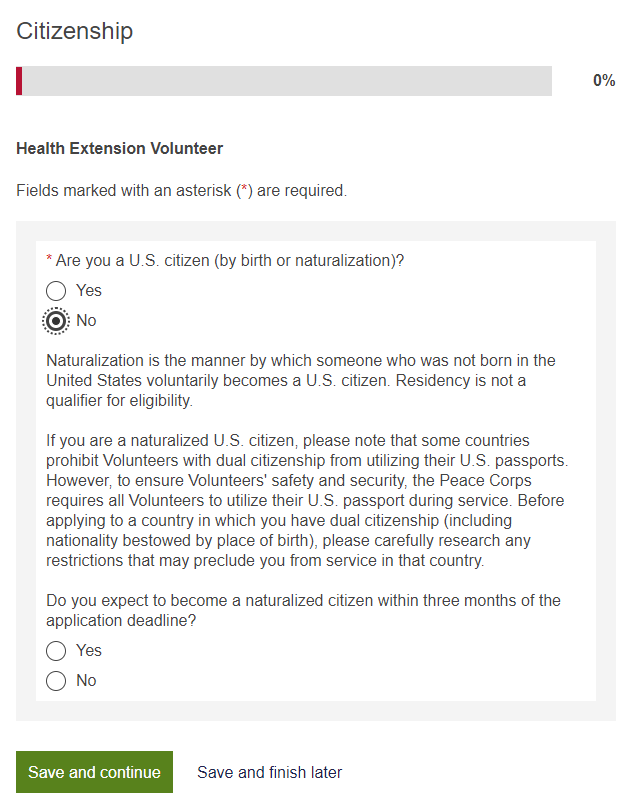Choose No for expecting naturalization within three months
Image resolution: width=623 pixels, height=793 pixels.
pyautogui.click(x=57, y=681)
